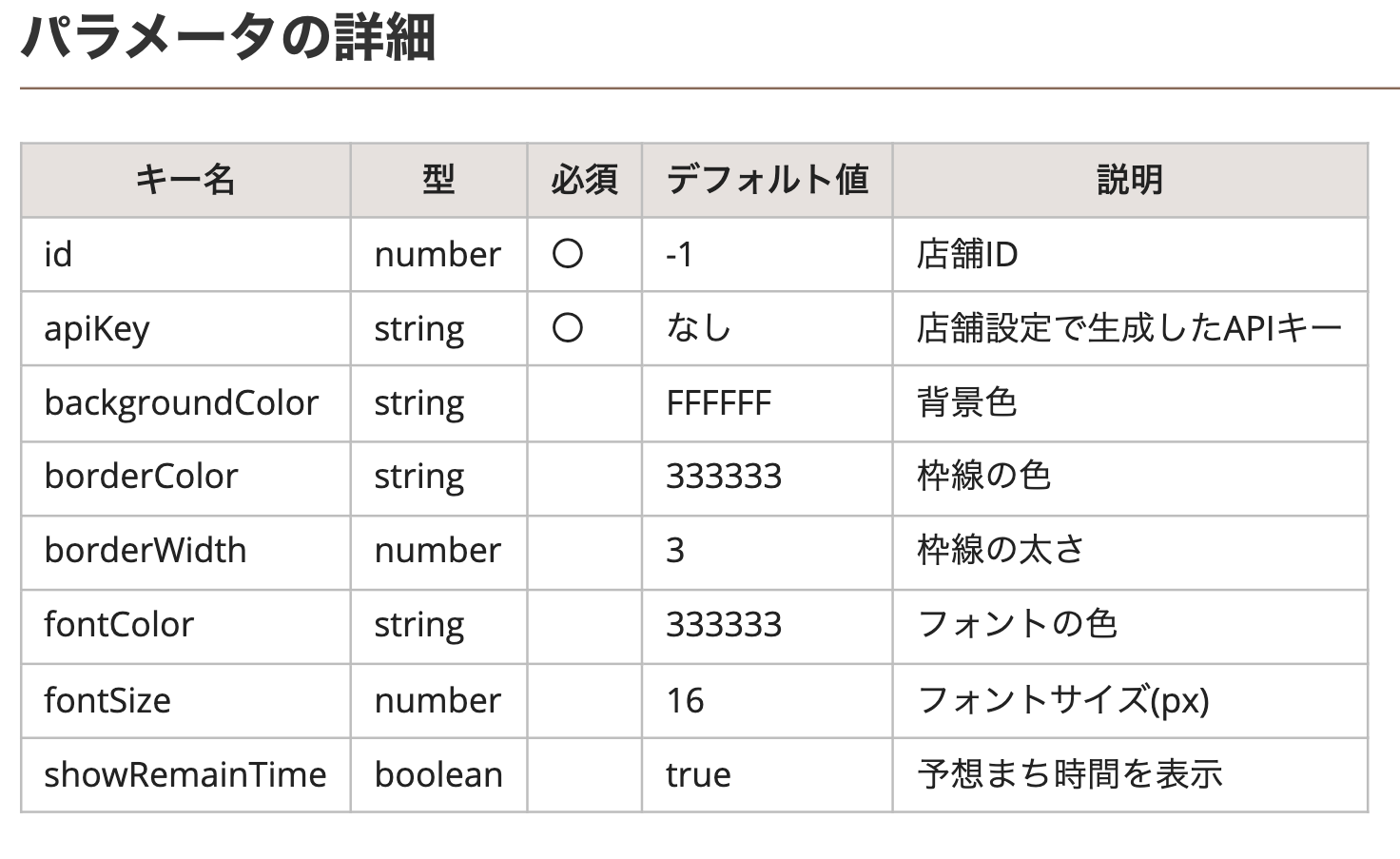This screenshot has height=859, width=1400.
Task: Click the required circle mark for id
Action: [x=567, y=254]
